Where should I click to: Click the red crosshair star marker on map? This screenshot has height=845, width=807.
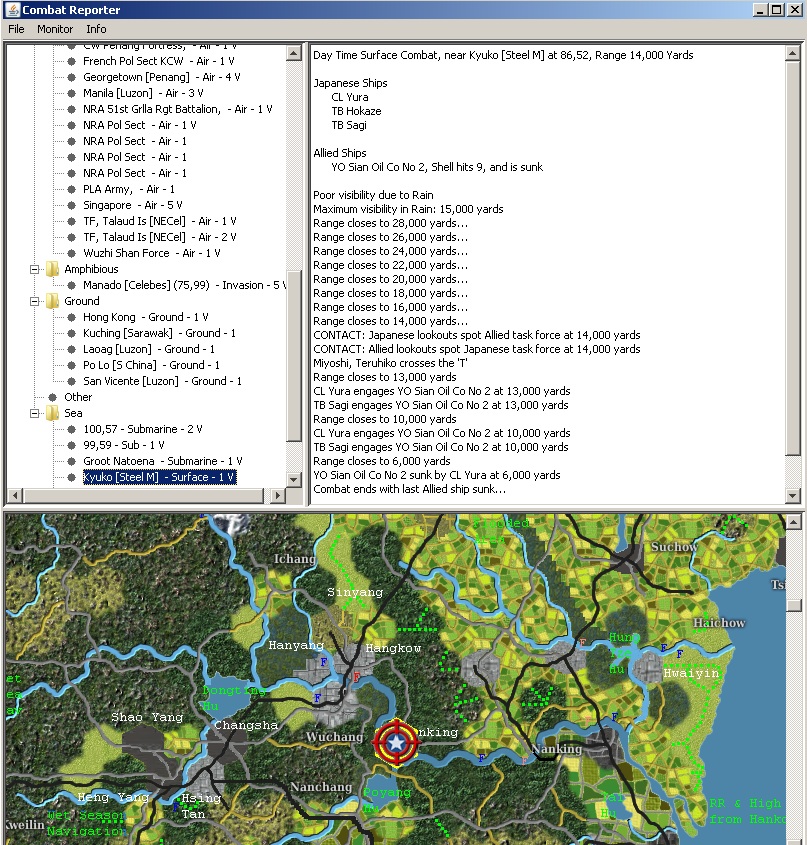click(x=397, y=743)
